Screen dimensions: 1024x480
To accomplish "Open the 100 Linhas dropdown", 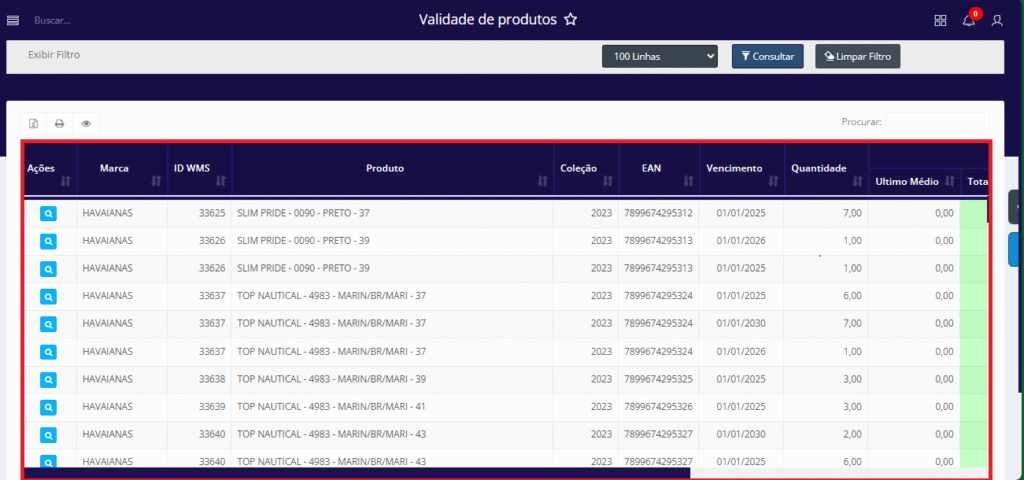I will coord(659,57).
